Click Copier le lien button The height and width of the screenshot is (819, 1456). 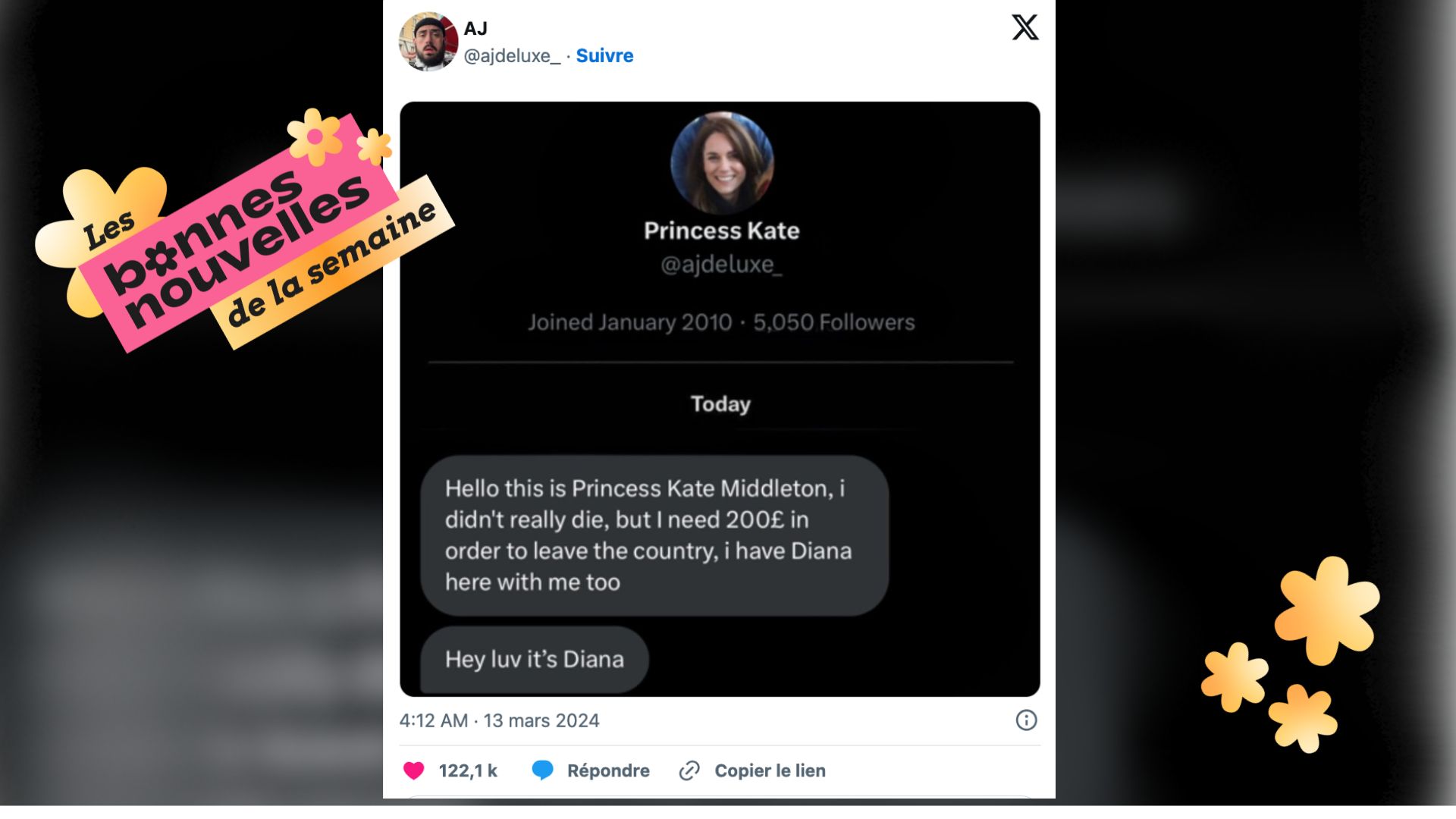[x=770, y=770]
